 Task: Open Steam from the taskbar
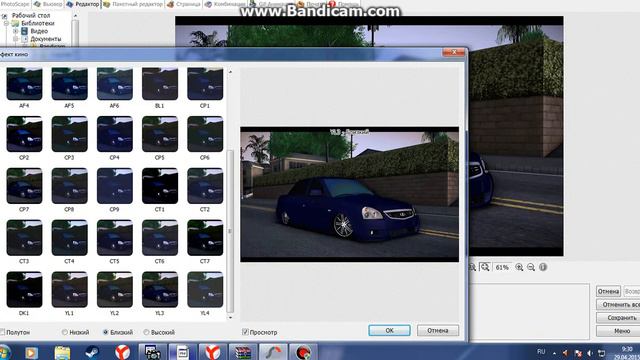click(92, 352)
